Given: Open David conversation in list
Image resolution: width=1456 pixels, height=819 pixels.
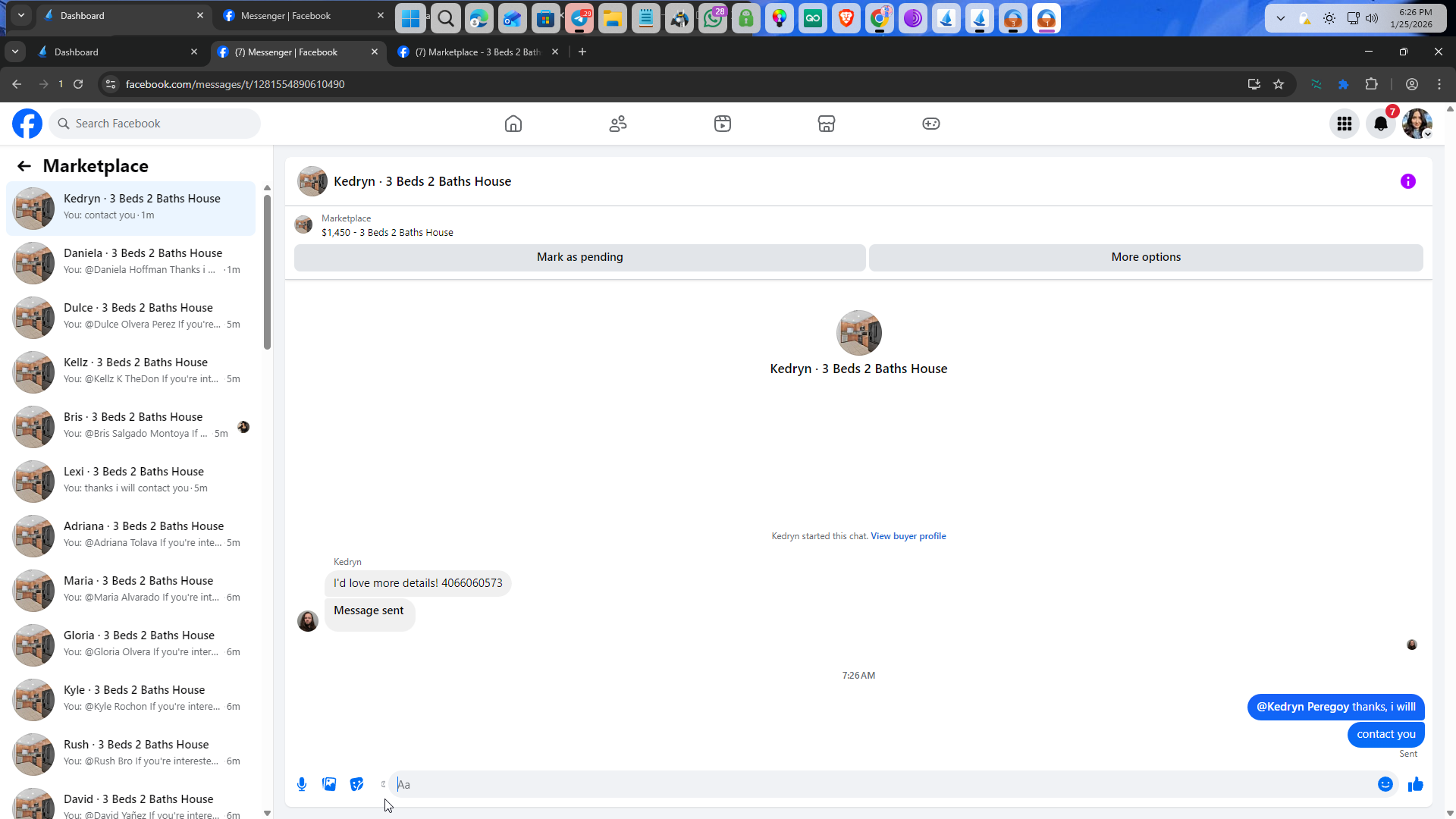Looking at the screenshot, I should point(131,802).
